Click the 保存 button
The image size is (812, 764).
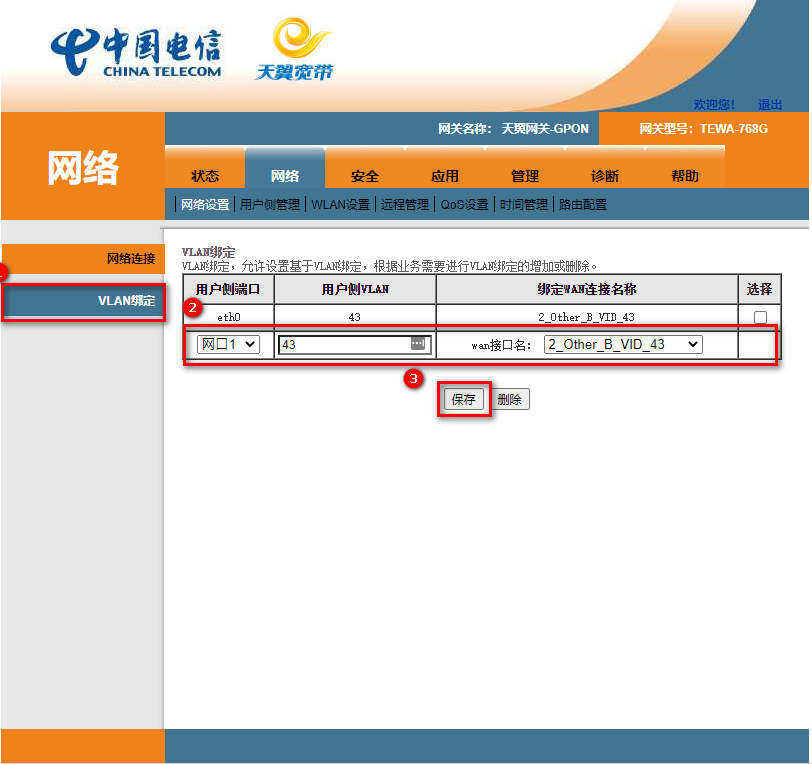463,399
